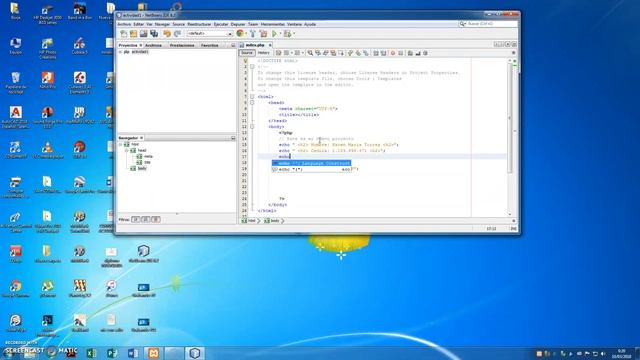Close the index.php editor tab
The width and height of the screenshot is (640, 360).
[270, 45]
